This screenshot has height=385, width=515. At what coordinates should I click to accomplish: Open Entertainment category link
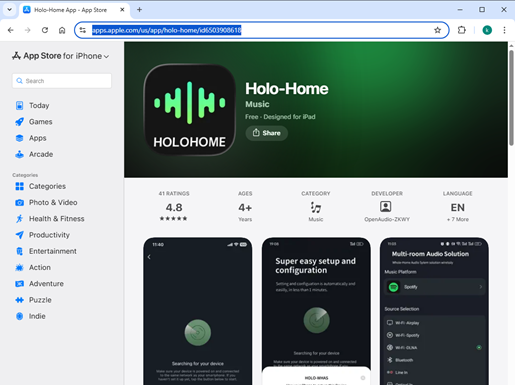pos(53,251)
